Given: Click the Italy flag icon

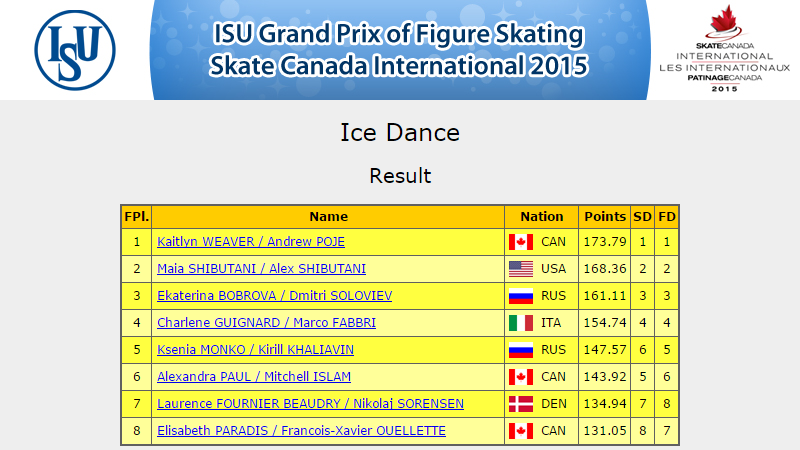Looking at the screenshot, I should (521, 323).
